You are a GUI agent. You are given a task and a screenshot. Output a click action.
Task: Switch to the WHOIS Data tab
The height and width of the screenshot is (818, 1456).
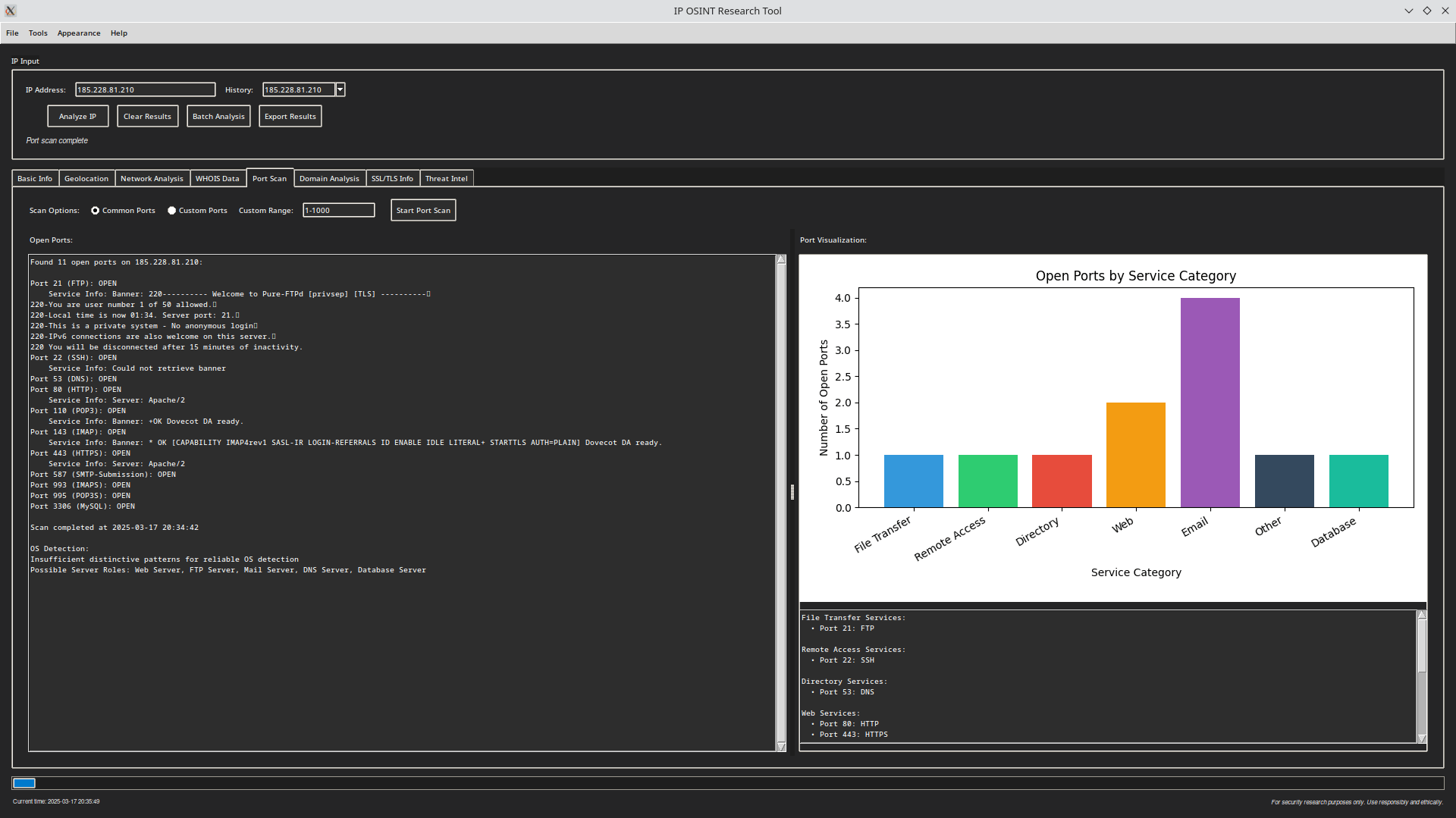pos(217,179)
